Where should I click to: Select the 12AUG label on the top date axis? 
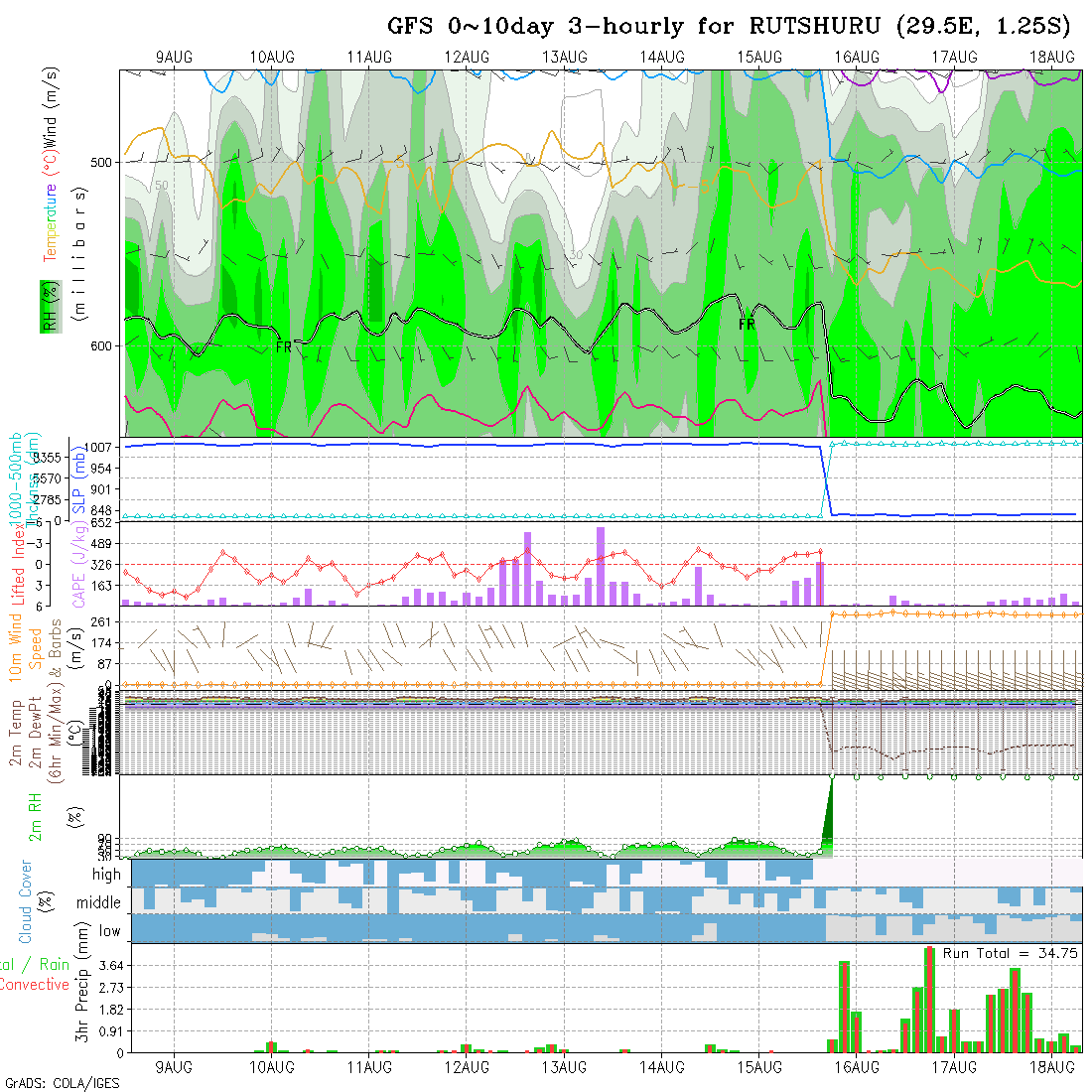pyautogui.click(x=467, y=58)
